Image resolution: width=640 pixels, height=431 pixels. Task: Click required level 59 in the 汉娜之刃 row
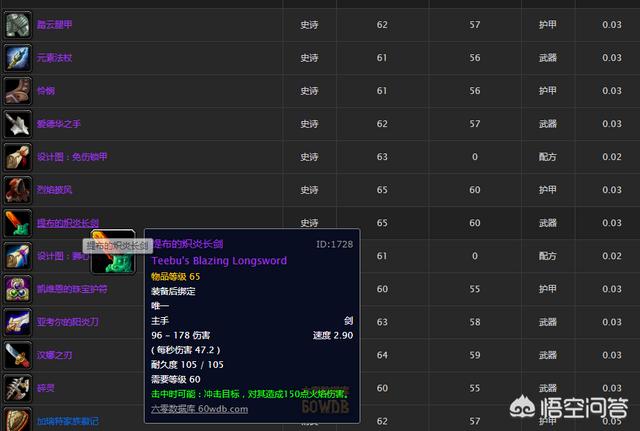pos(475,355)
